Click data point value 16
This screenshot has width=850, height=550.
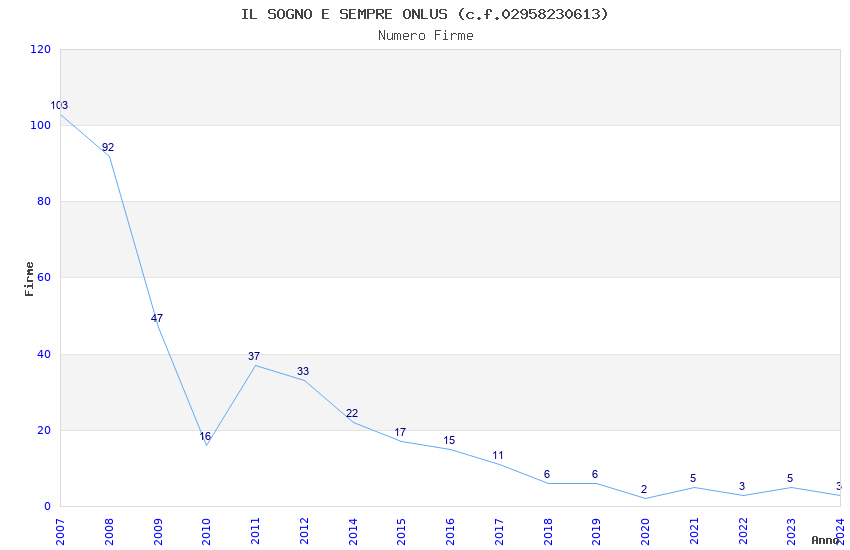click(x=205, y=436)
